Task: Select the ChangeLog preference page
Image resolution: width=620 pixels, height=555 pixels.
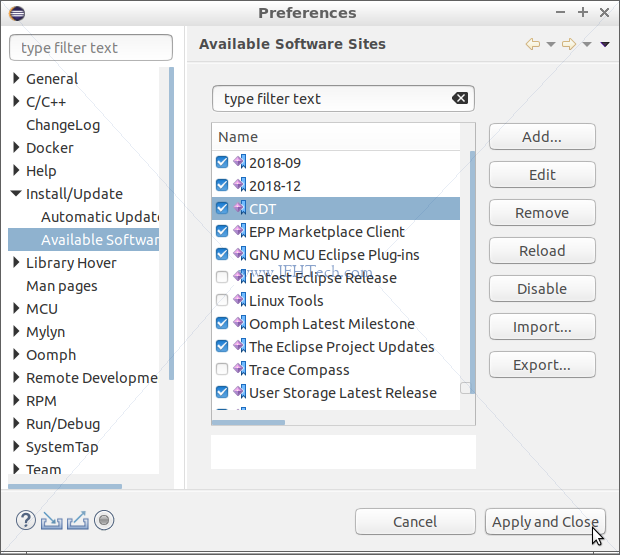Action: (63, 125)
